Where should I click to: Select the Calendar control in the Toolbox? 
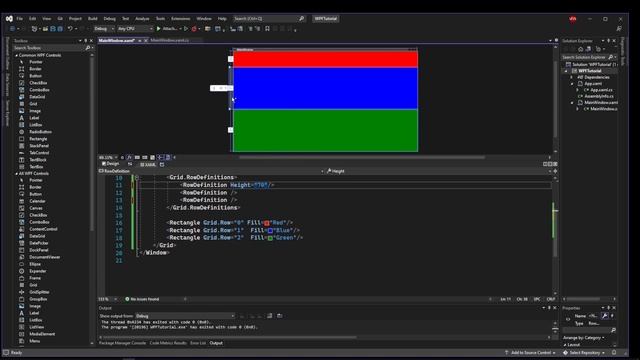tap(37, 201)
